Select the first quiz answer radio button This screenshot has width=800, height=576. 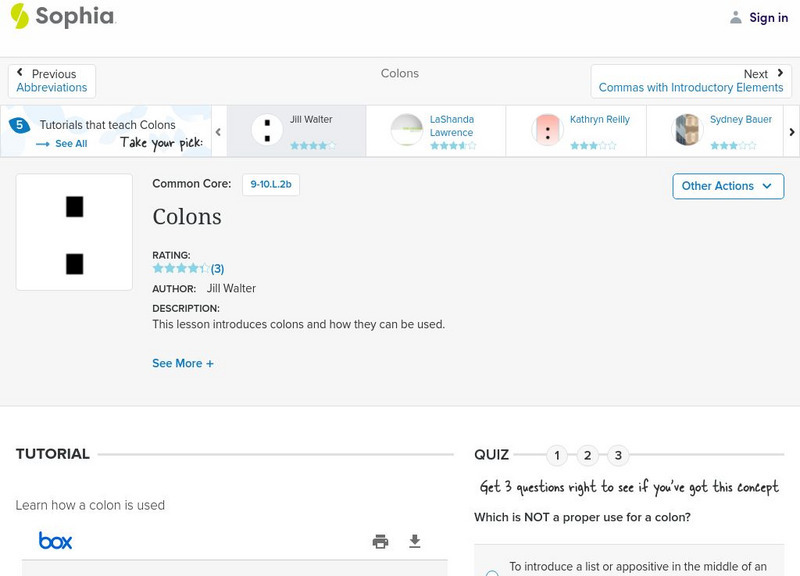(492, 573)
